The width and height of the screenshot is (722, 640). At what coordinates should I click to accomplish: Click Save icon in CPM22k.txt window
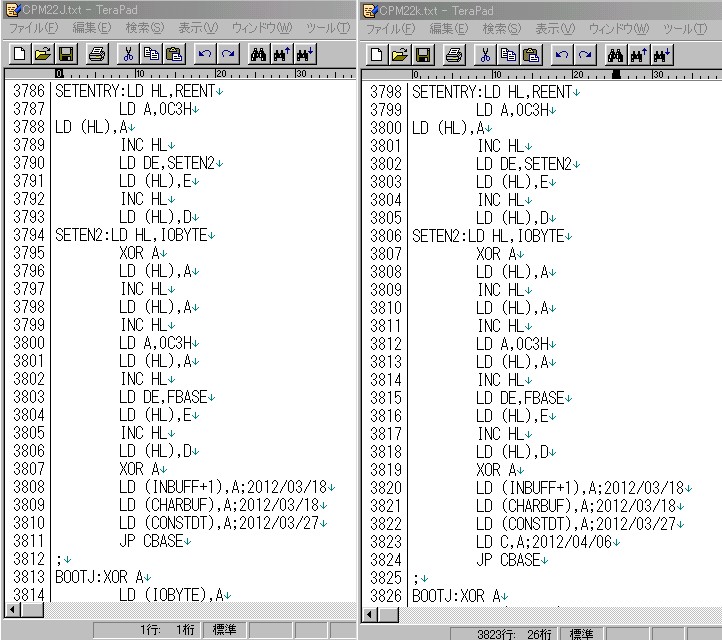pyautogui.click(x=423, y=55)
